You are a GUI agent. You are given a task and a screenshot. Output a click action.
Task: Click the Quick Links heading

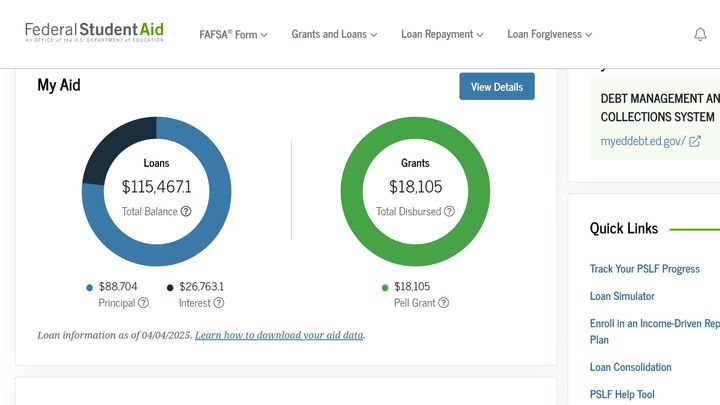pos(624,228)
